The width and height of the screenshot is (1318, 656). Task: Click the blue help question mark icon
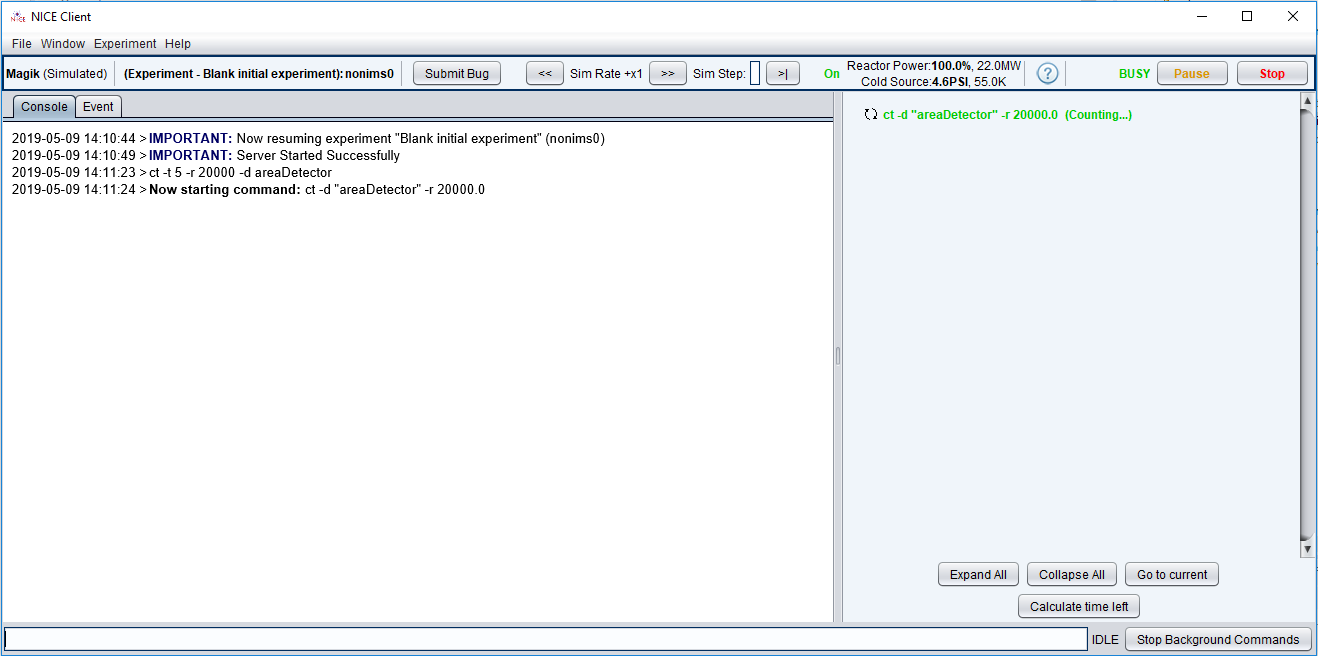click(x=1047, y=74)
